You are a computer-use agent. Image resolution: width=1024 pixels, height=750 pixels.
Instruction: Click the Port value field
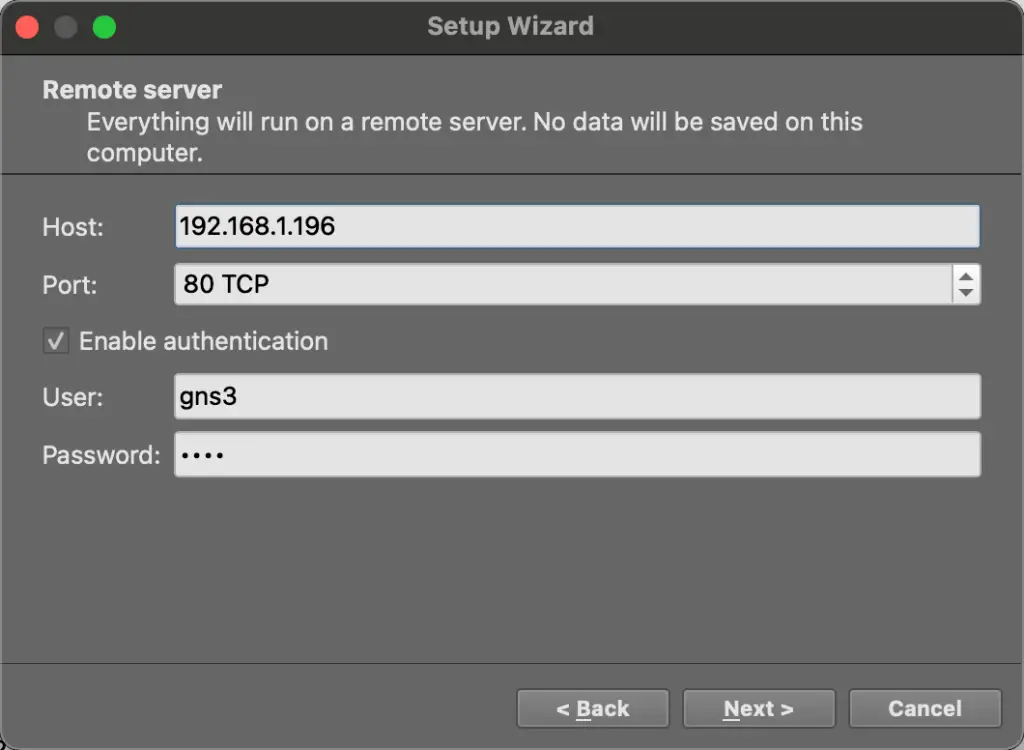click(560, 284)
